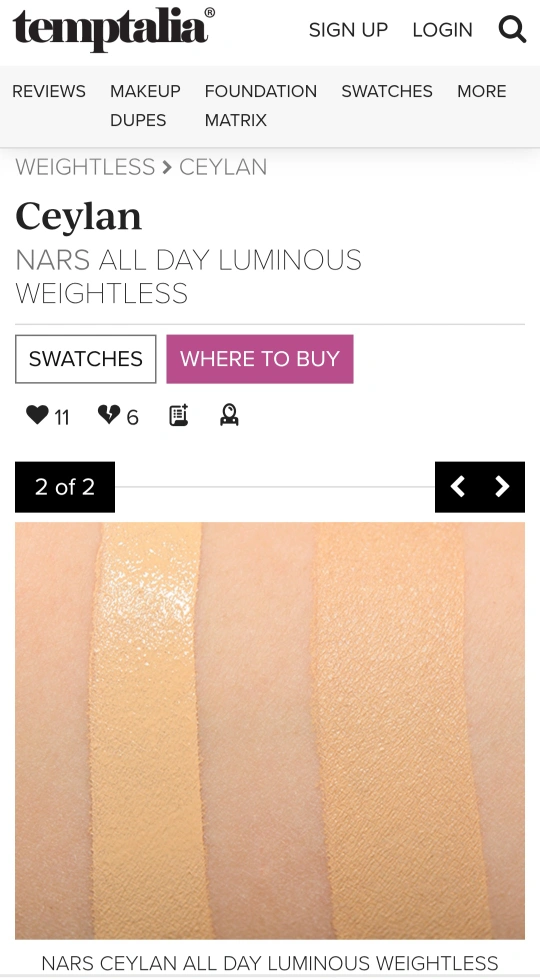Open the Reviews menu item
This screenshot has width=540, height=979.
pos(49,91)
